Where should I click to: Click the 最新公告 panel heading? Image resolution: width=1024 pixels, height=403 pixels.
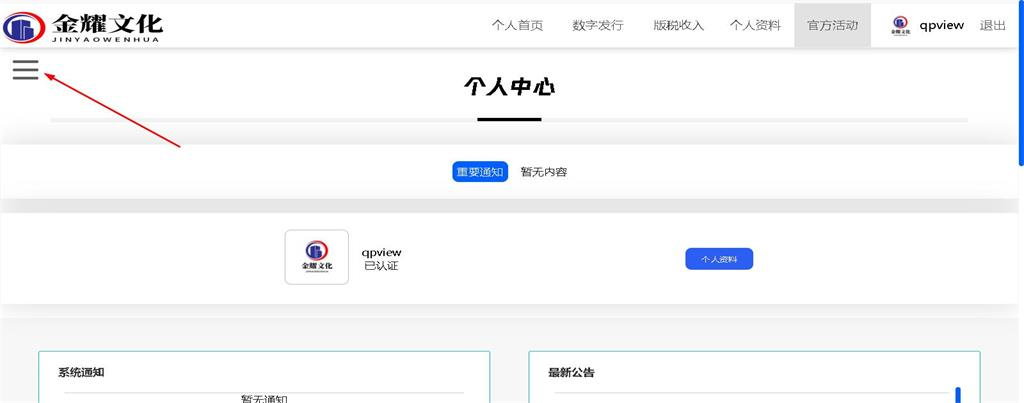tap(571, 372)
